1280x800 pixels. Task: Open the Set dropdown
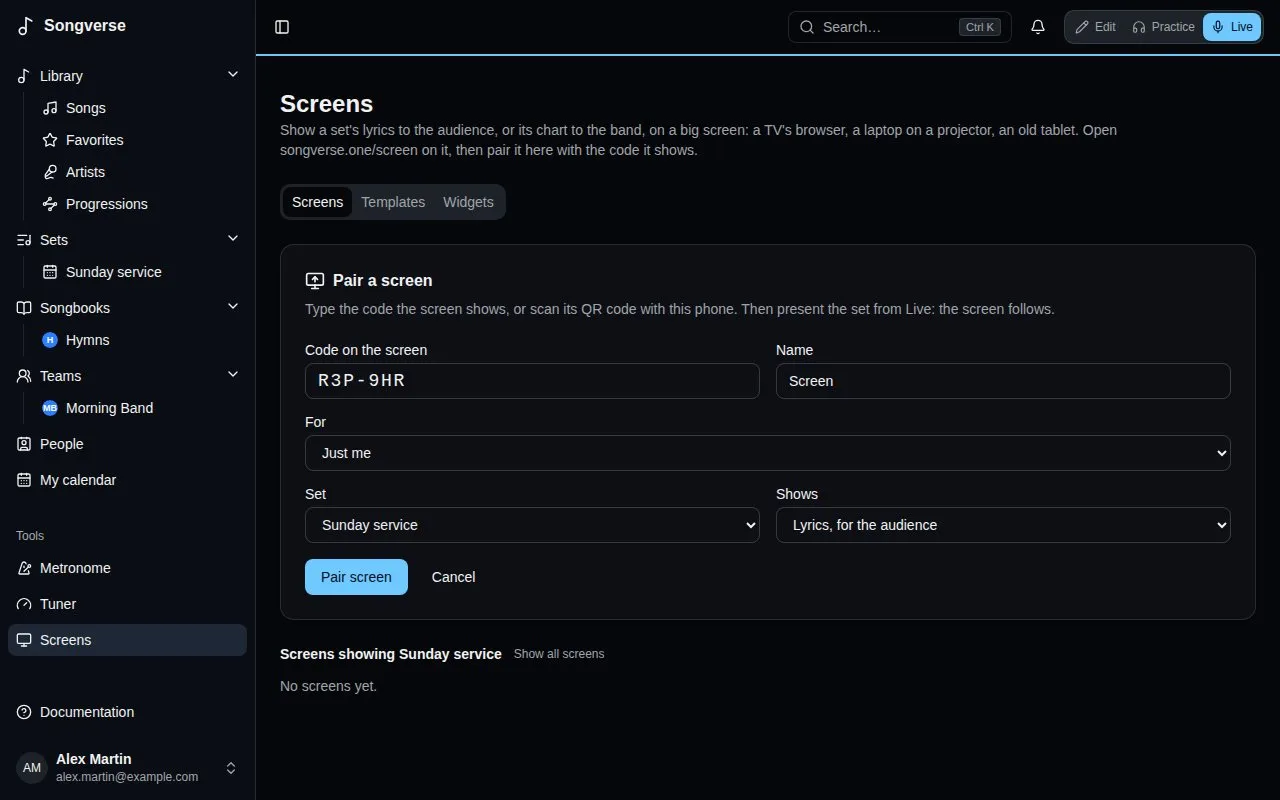[532, 525]
